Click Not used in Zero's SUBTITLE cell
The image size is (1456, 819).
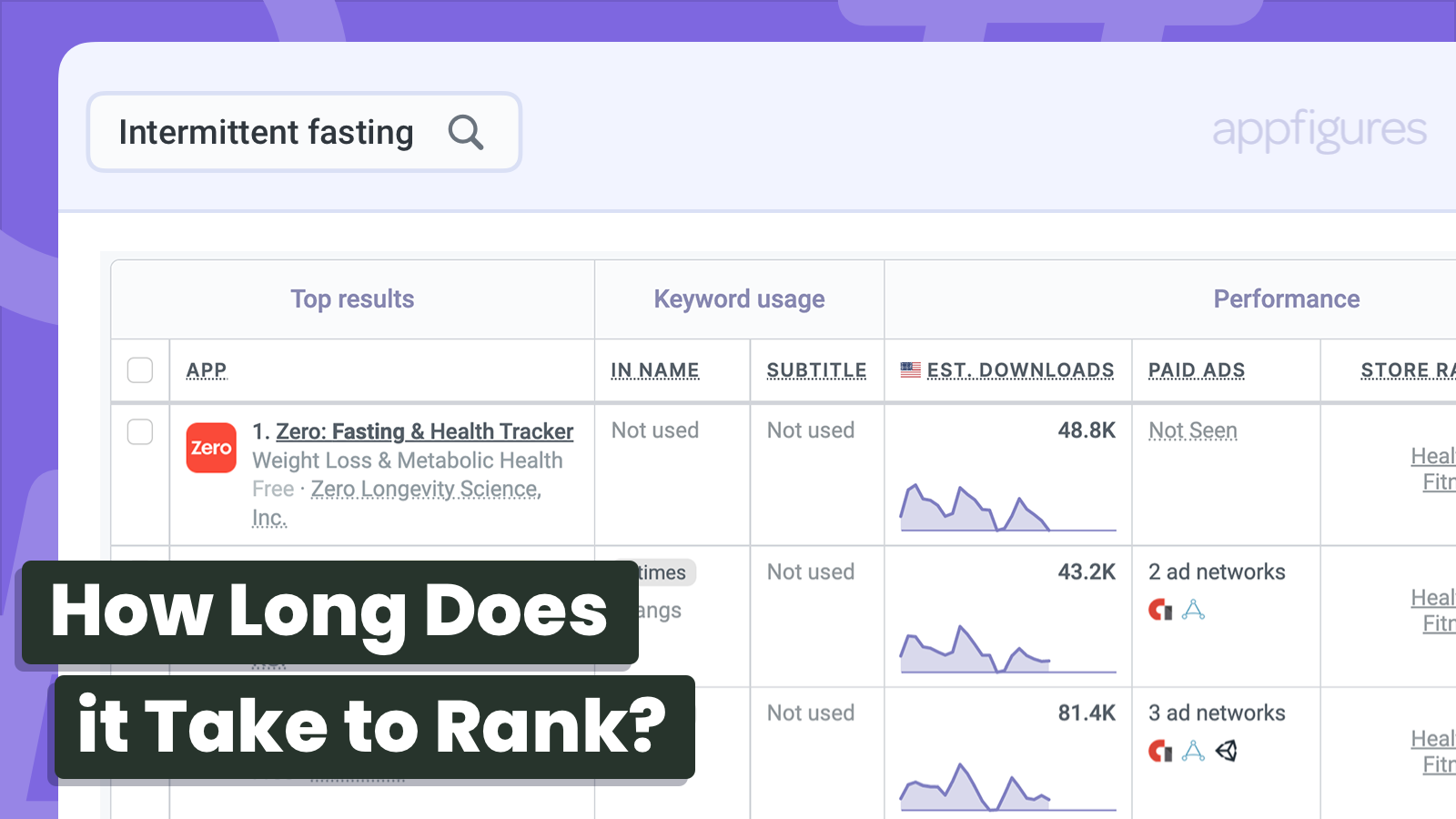click(811, 430)
